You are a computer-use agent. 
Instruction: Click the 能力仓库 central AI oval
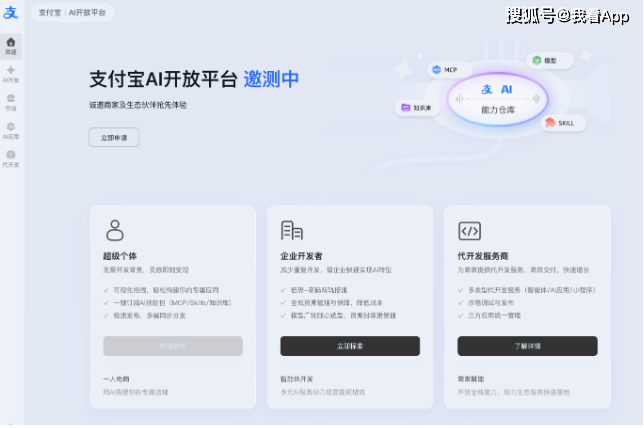click(497, 99)
